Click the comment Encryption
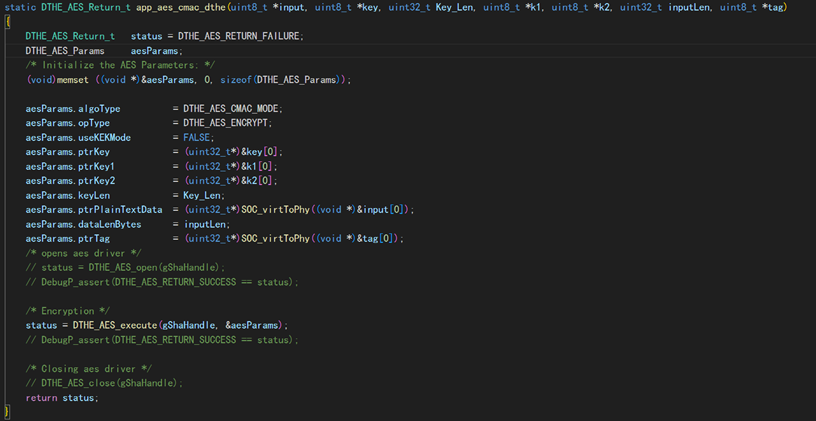Screen dimensions: 816x421 (68, 311)
